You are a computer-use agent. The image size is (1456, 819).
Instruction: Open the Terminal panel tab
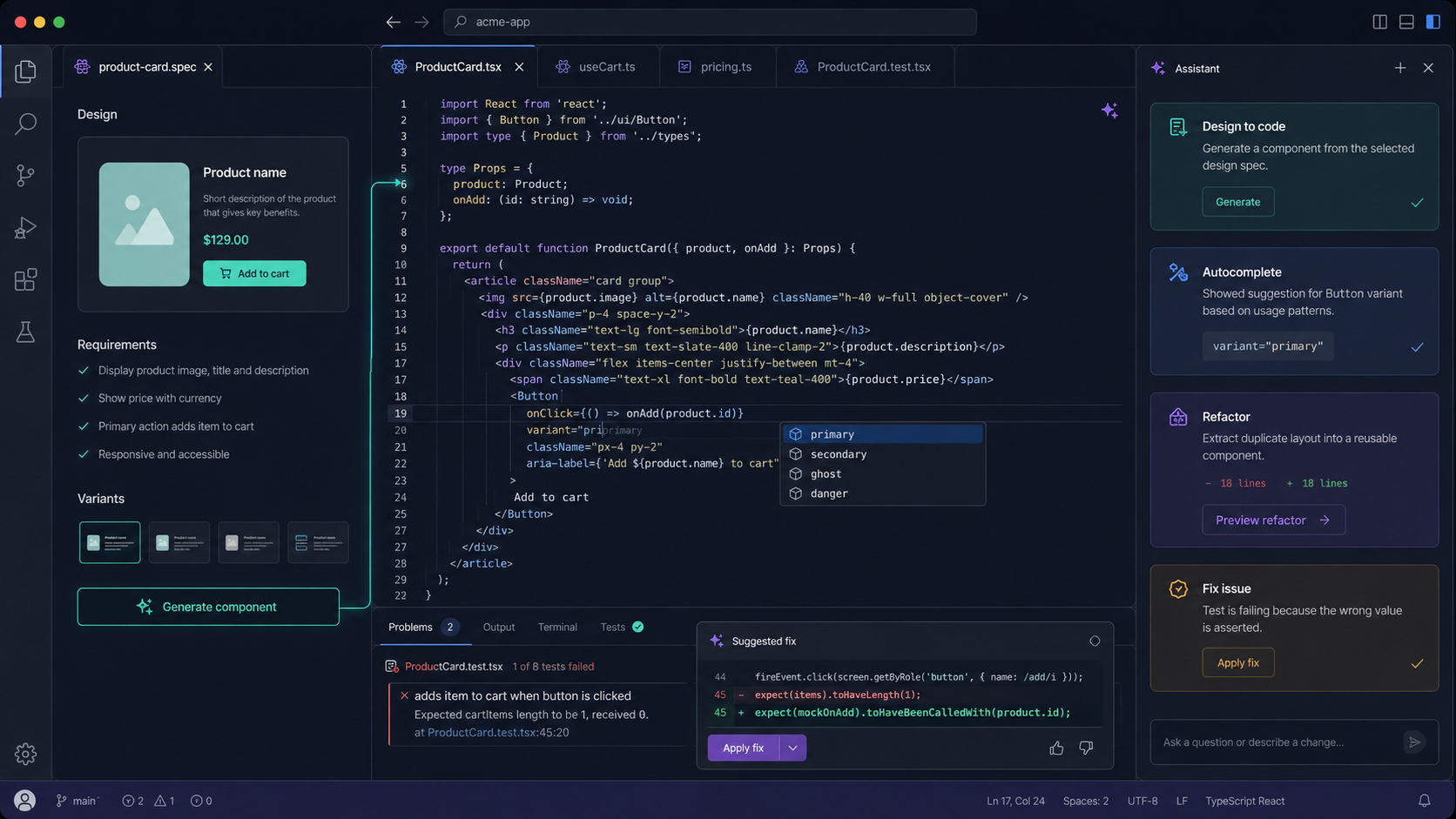point(557,628)
